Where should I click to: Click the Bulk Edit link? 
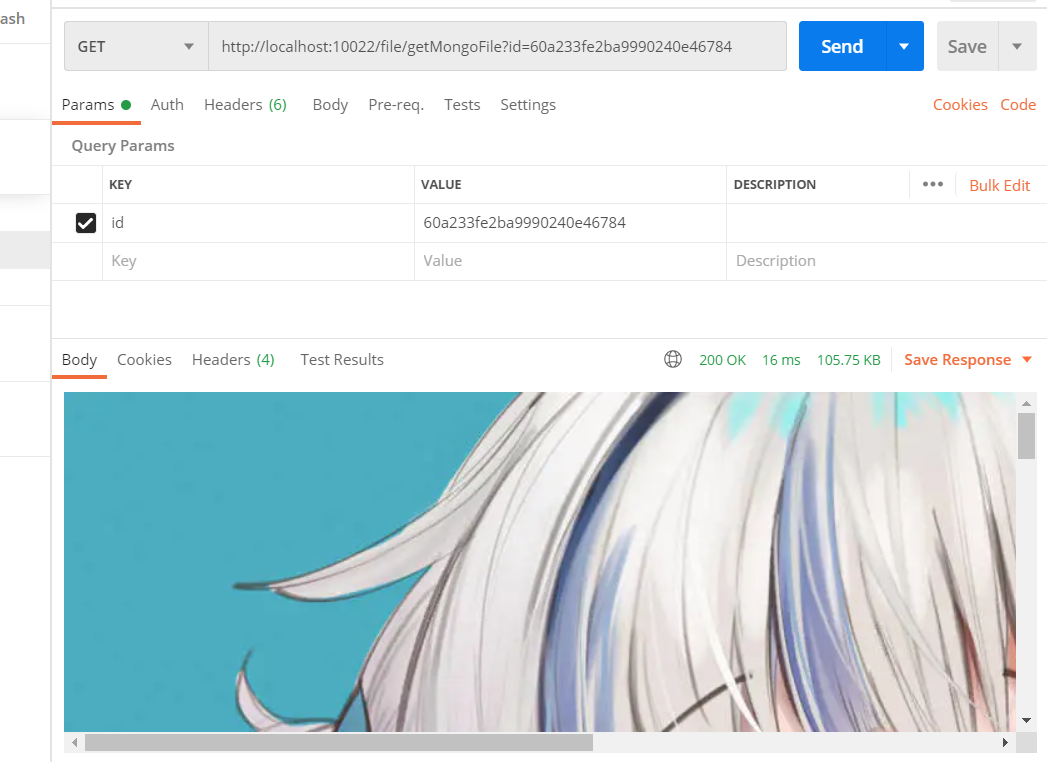(1000, 186)
